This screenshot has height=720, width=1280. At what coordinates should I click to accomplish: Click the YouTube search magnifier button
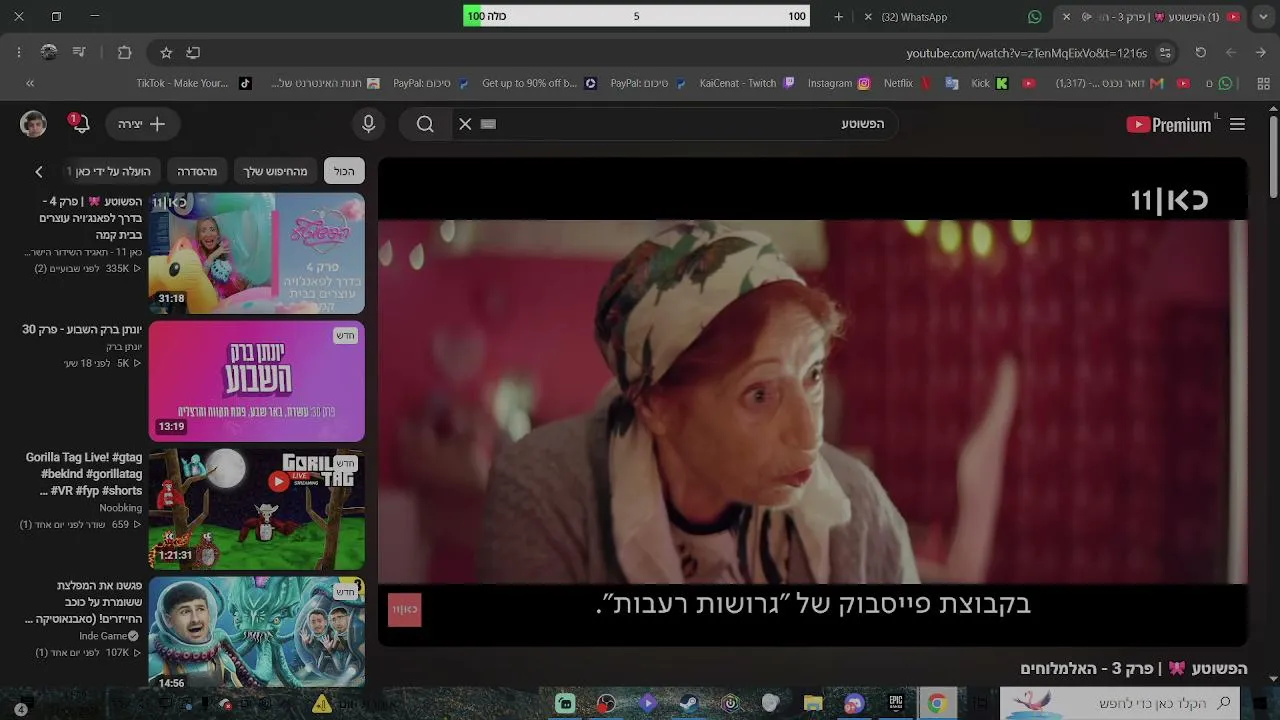[x=425, y=124]
